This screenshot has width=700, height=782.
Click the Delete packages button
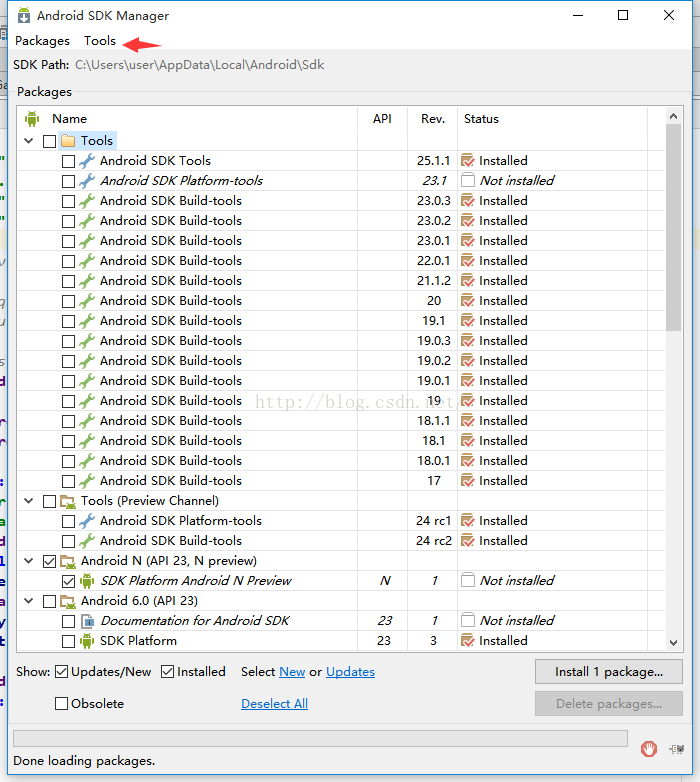click(x=609, y=704)
